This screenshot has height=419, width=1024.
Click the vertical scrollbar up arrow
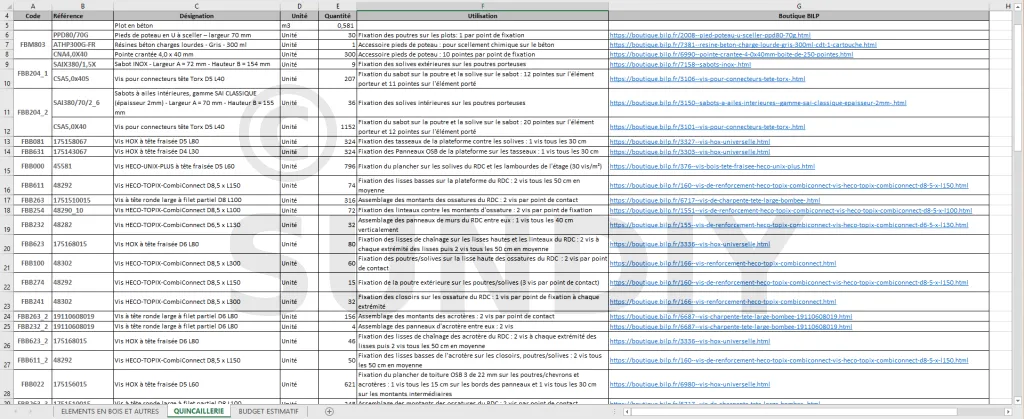(1018, 6)
